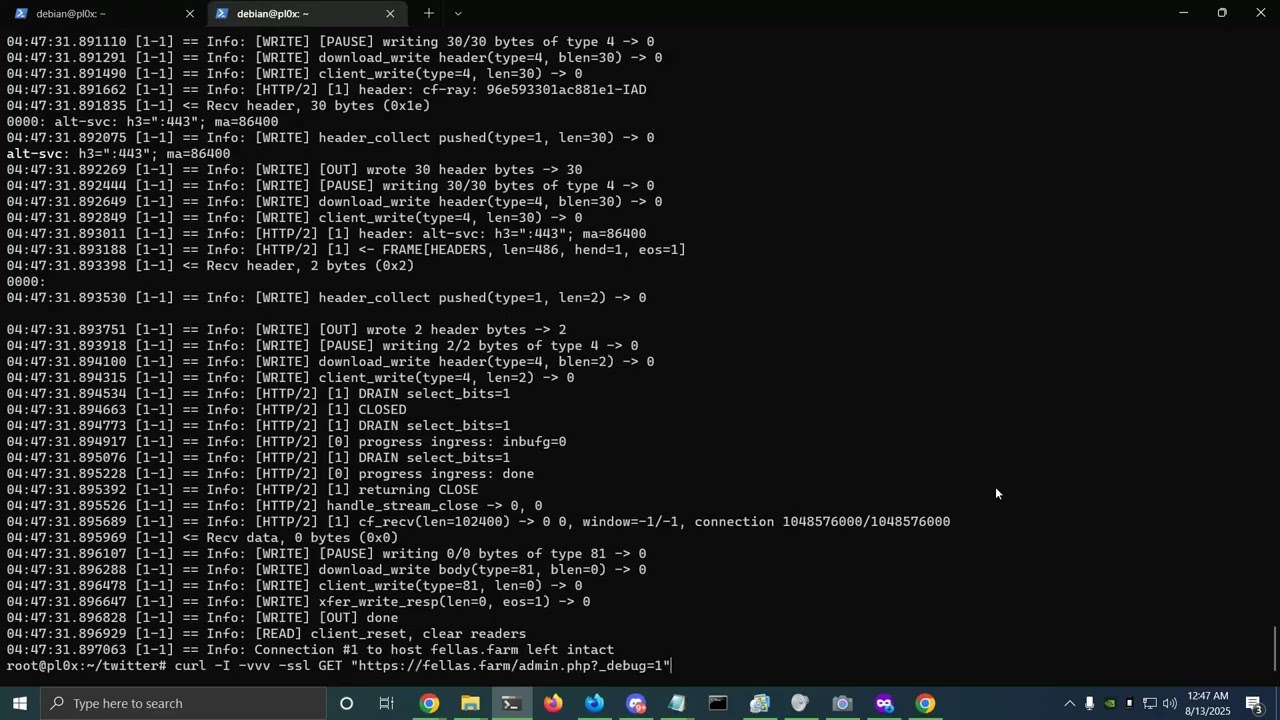Click the Windows Terminal taskbar icon

click(x=511, y=704)
